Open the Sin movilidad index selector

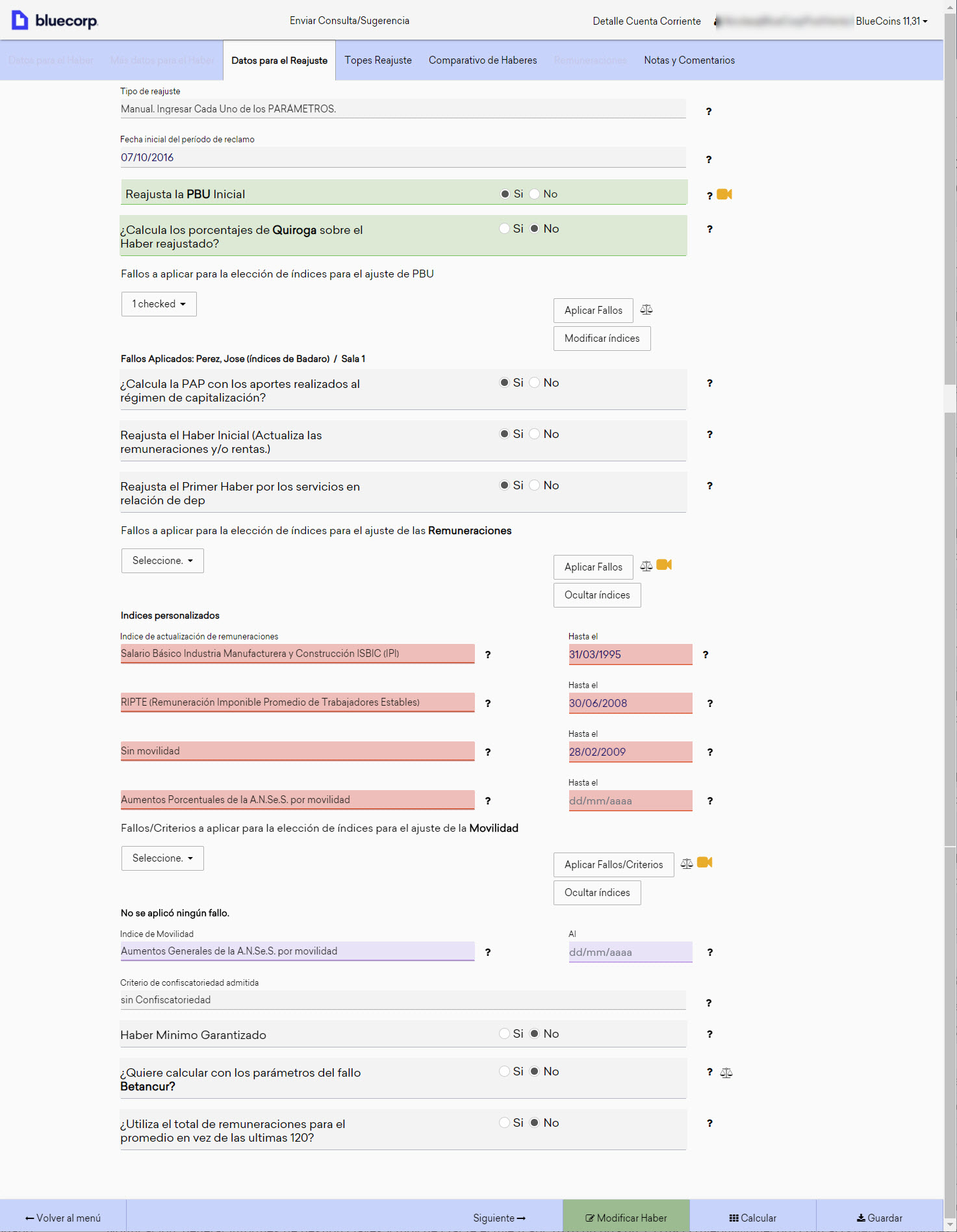click(298, 751)
